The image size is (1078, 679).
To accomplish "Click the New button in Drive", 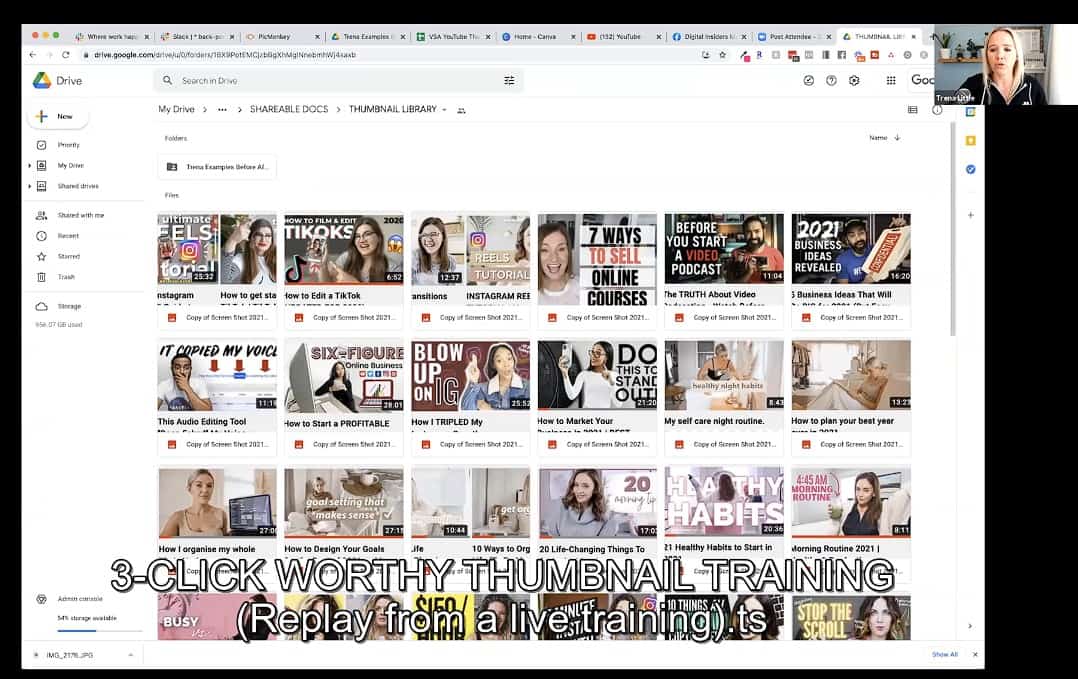I will click(x=57, y=117).
